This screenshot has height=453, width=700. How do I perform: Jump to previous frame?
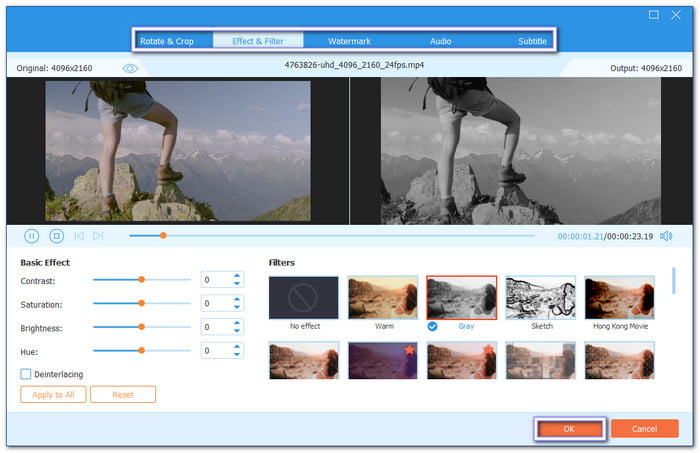click(x=79, y=236)
